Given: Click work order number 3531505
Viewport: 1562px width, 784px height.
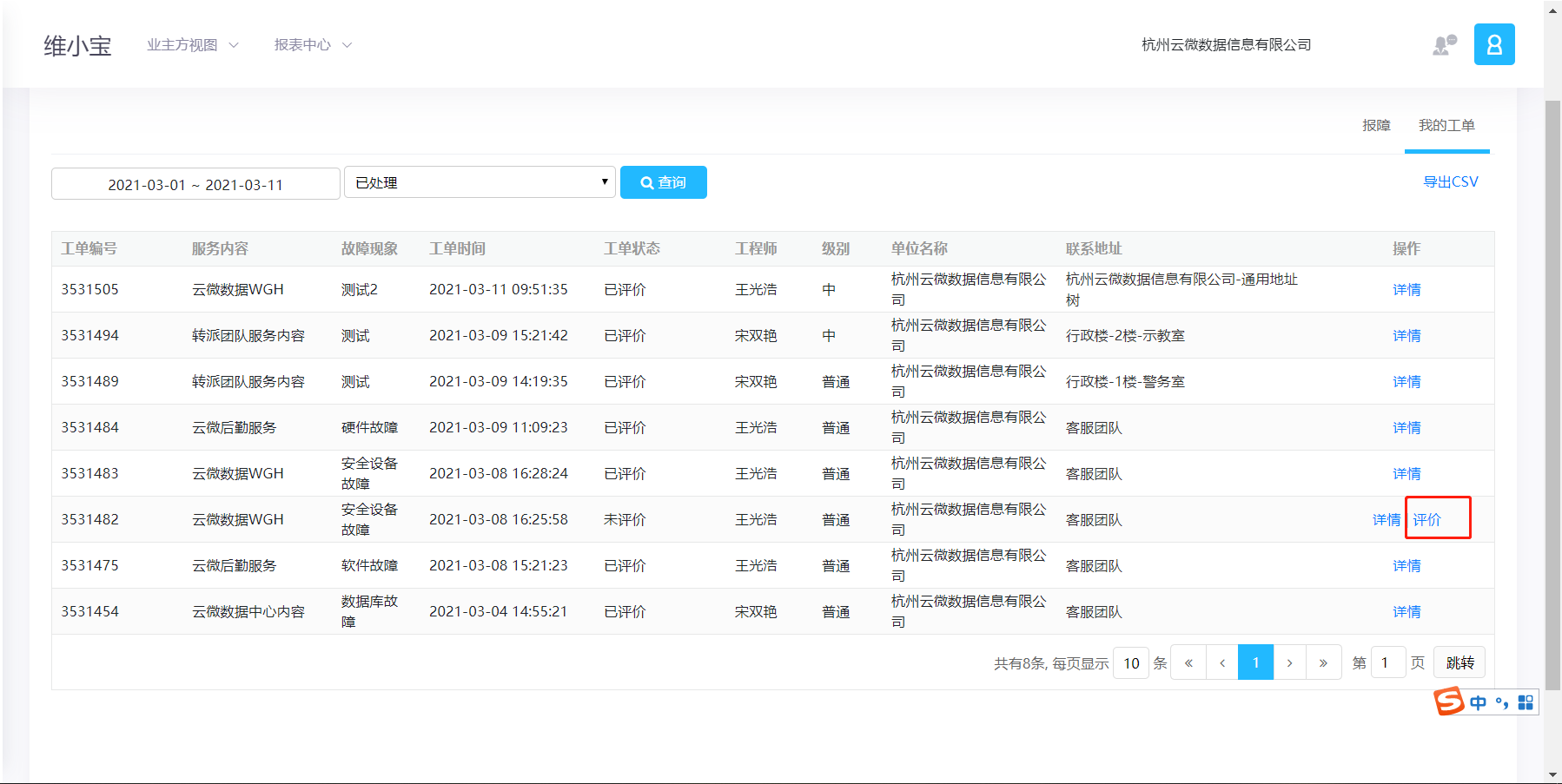Looking at the screenshot, I should coord(89,289).
